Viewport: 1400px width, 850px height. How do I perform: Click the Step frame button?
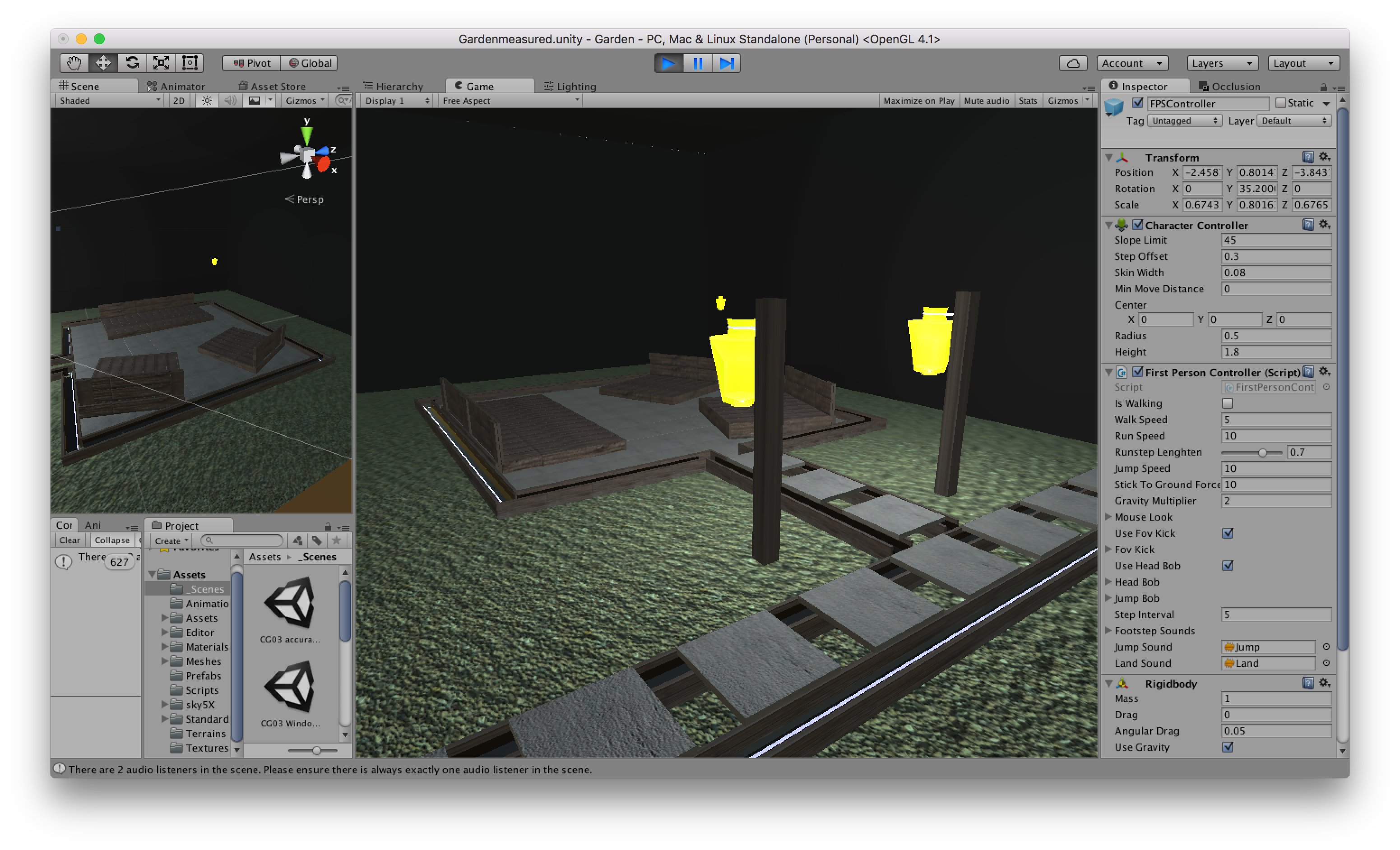tap(727, 63)
